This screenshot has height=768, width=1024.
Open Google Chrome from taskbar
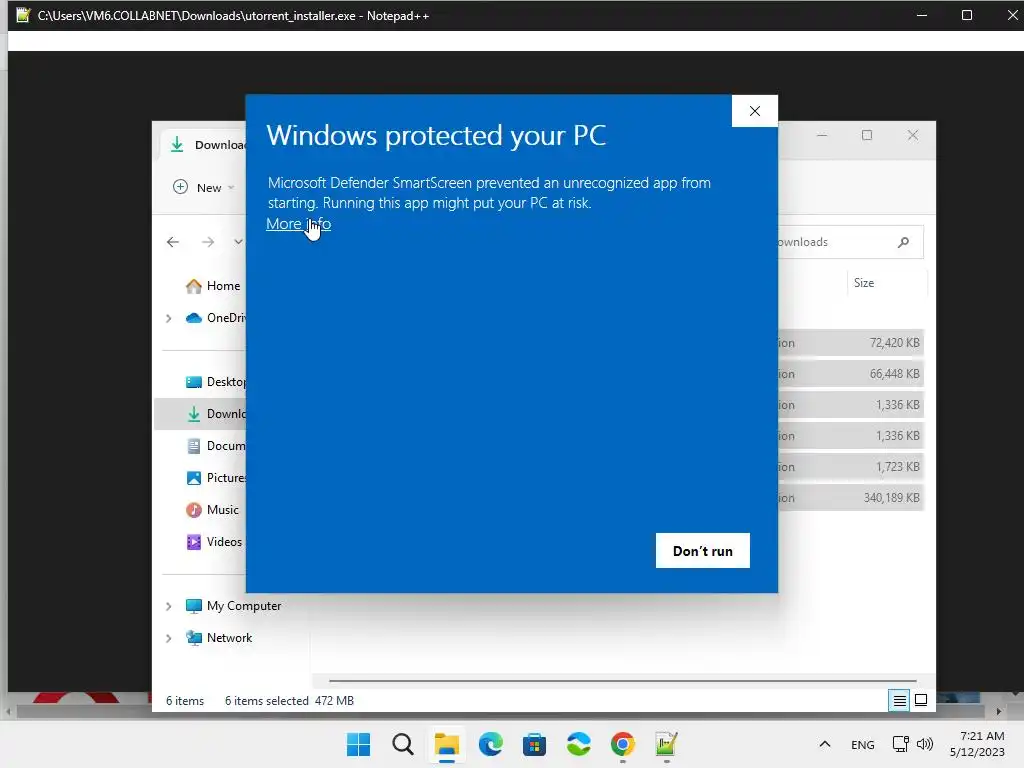point(622,744)
